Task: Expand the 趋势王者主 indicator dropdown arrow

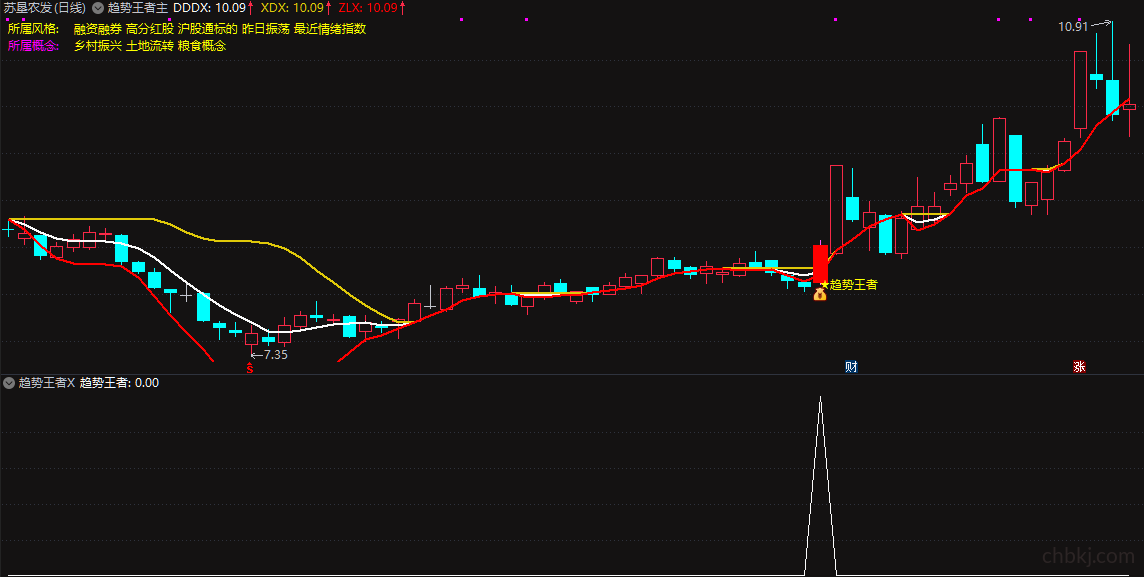Action: (x=97, y=8)
